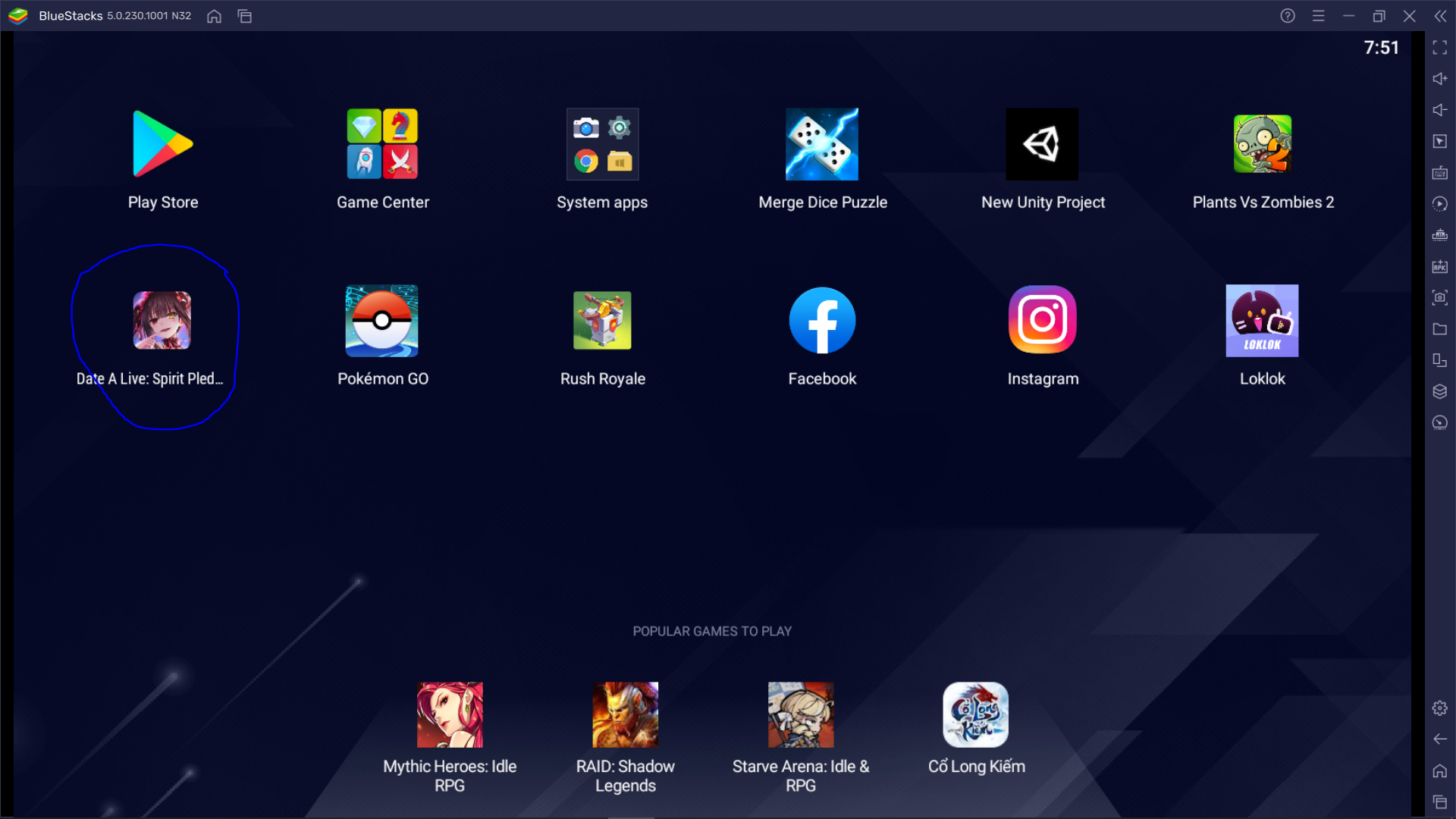Open Rush Royale game

602,320
